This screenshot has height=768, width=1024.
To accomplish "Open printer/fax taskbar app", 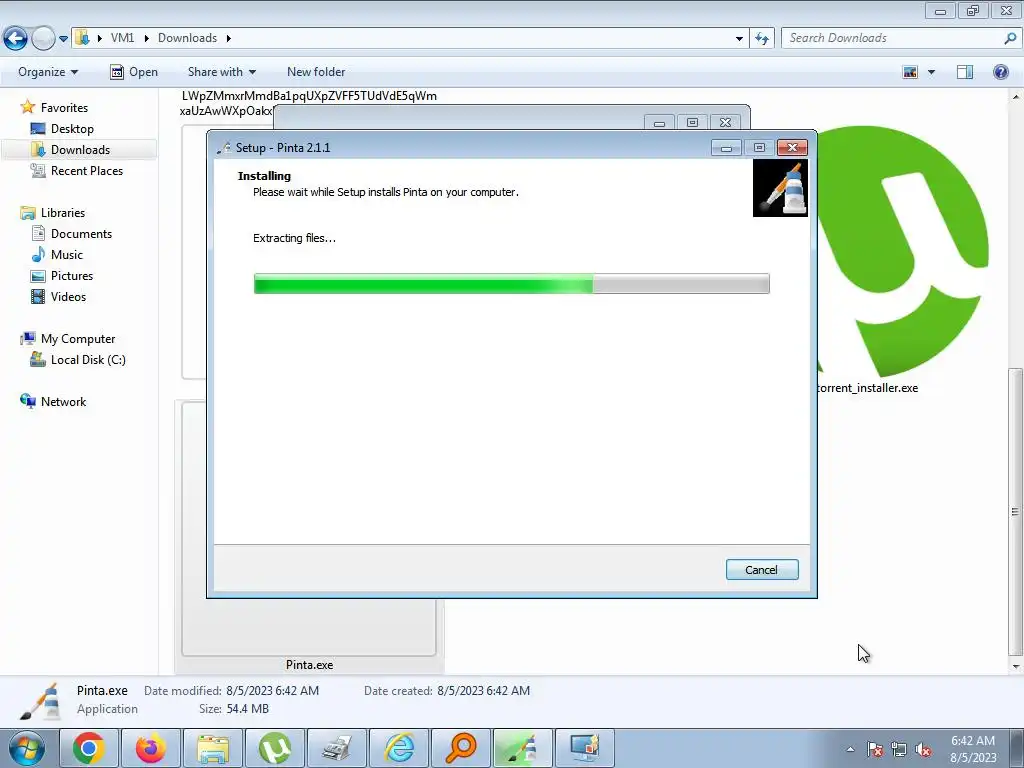I will pyautogui.click(x=337, y=748).
